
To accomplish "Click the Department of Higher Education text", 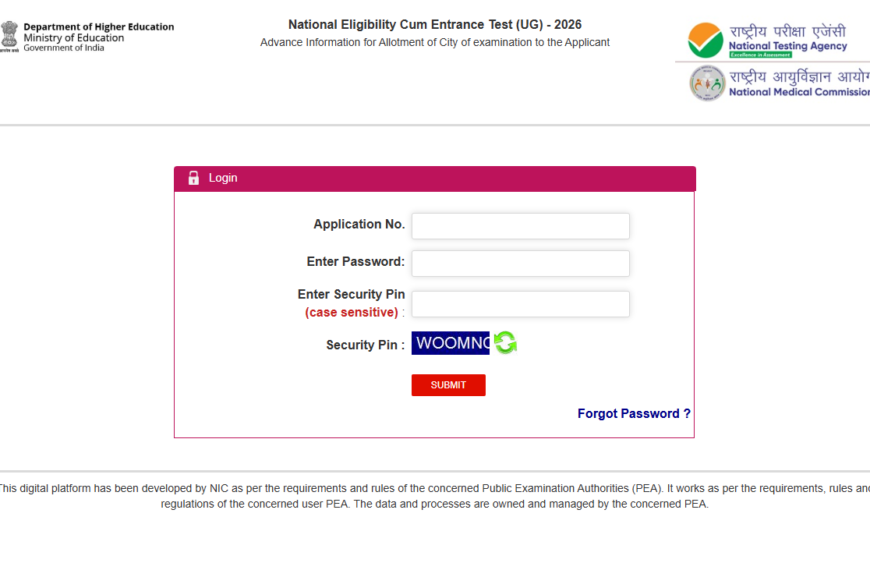I will tap(98, 27).
